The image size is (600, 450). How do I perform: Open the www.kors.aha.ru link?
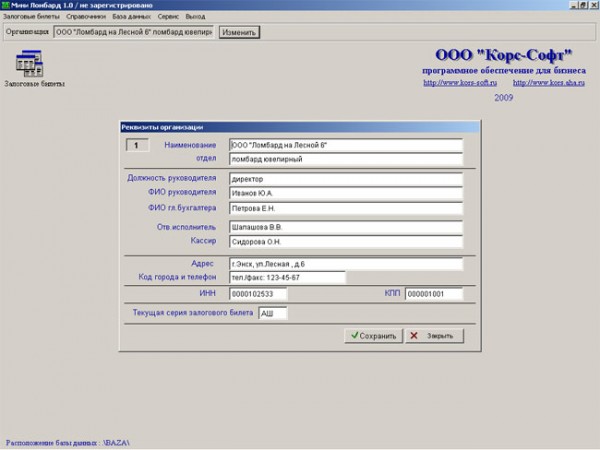point(547,83)
